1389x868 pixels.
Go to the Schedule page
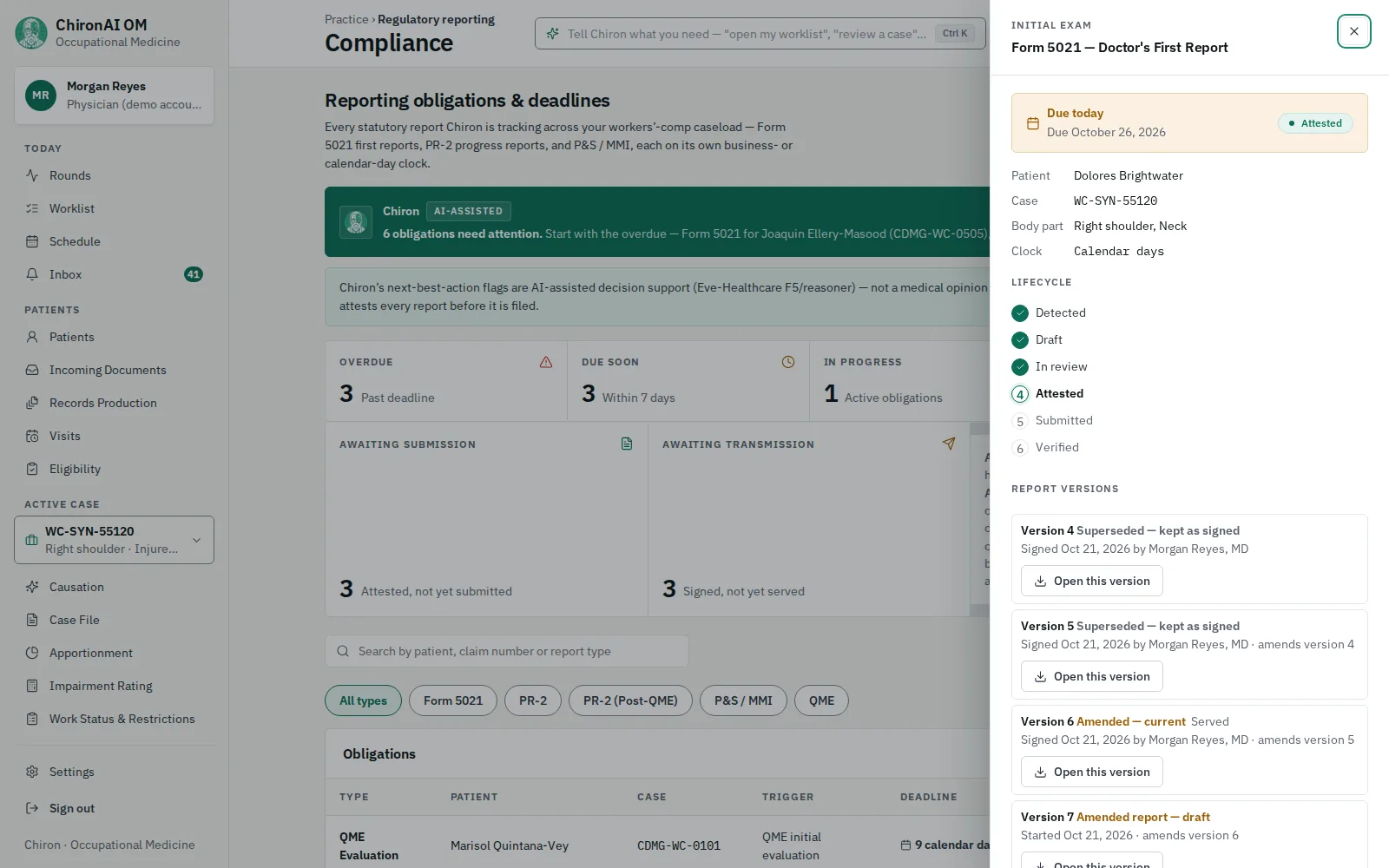pyautogui.click(x=114, y=241)
